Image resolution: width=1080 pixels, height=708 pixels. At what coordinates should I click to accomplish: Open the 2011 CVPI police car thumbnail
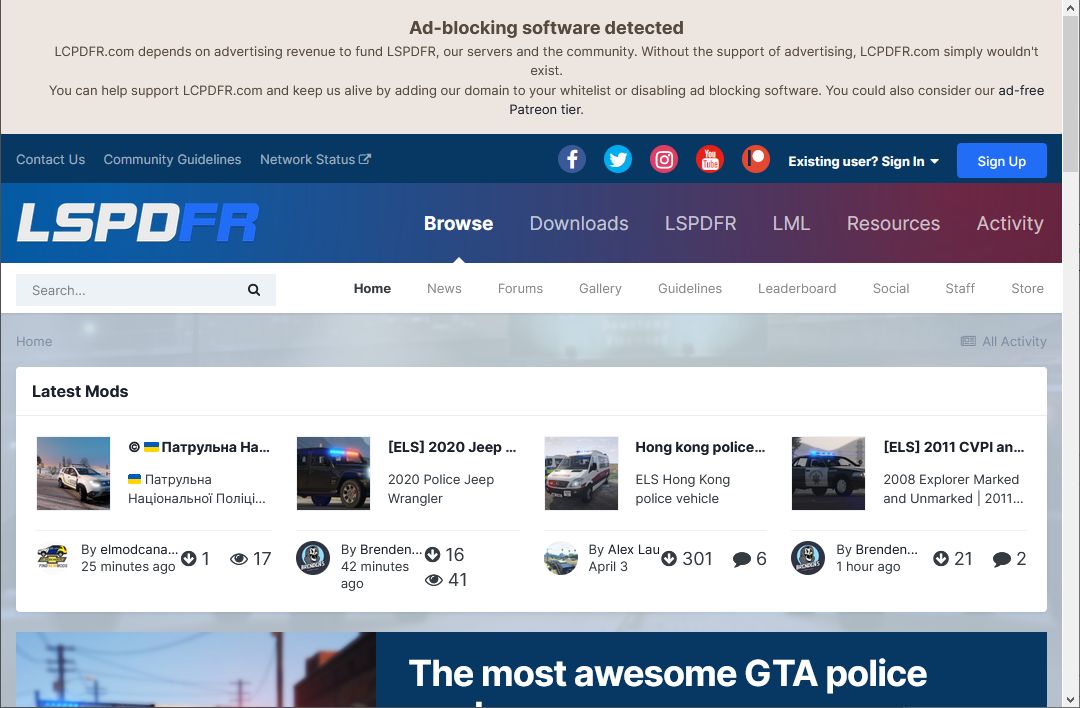829,473
